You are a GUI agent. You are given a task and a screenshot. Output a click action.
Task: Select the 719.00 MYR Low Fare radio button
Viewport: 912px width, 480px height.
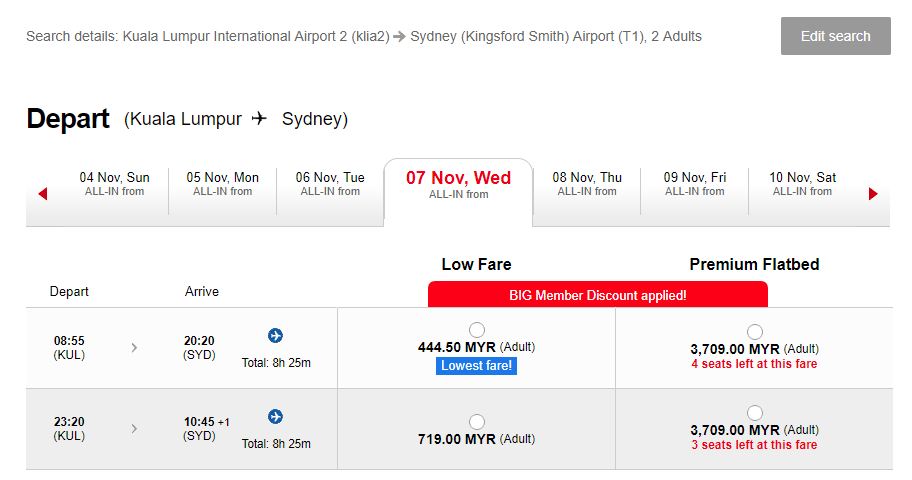477,421
